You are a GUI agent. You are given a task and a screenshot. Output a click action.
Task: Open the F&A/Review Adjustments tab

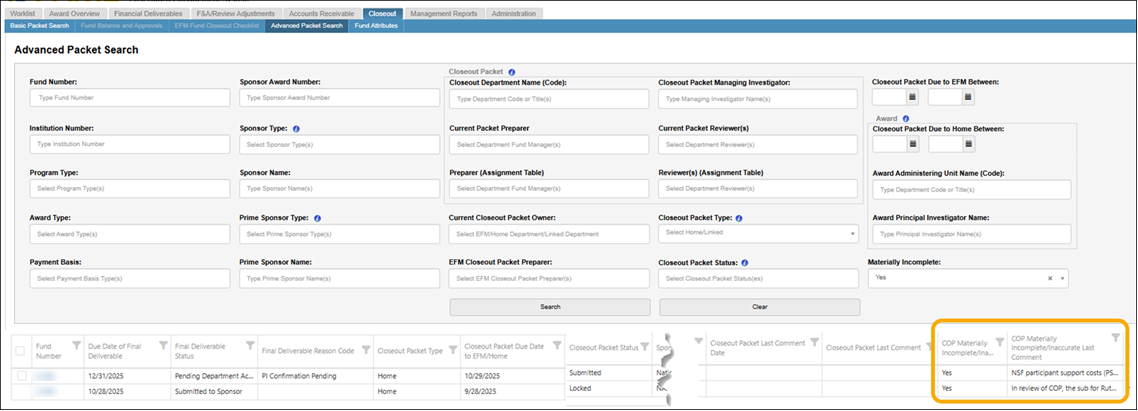point(236,14)
